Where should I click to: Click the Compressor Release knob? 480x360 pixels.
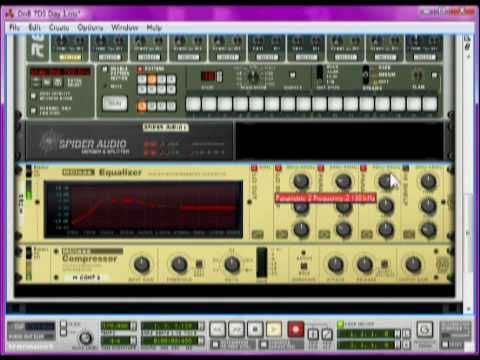coord(365,265)
